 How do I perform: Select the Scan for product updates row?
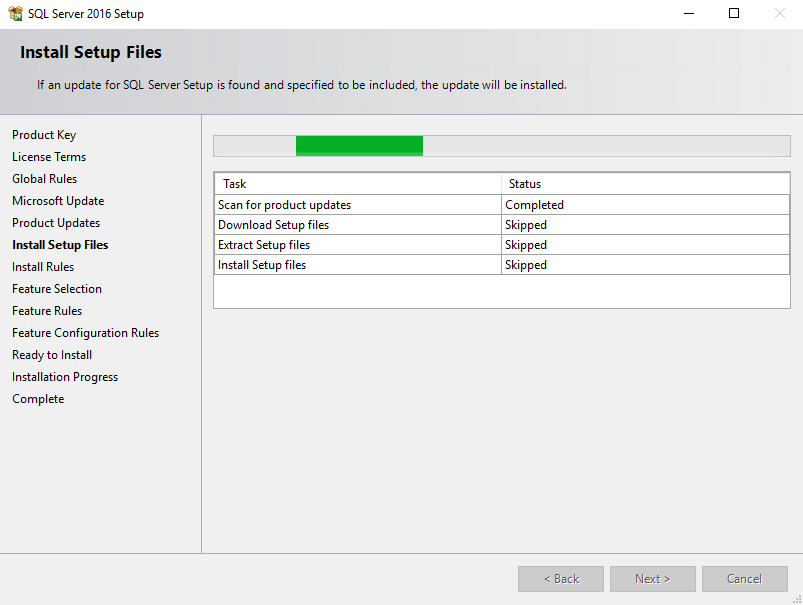point(502,205)
